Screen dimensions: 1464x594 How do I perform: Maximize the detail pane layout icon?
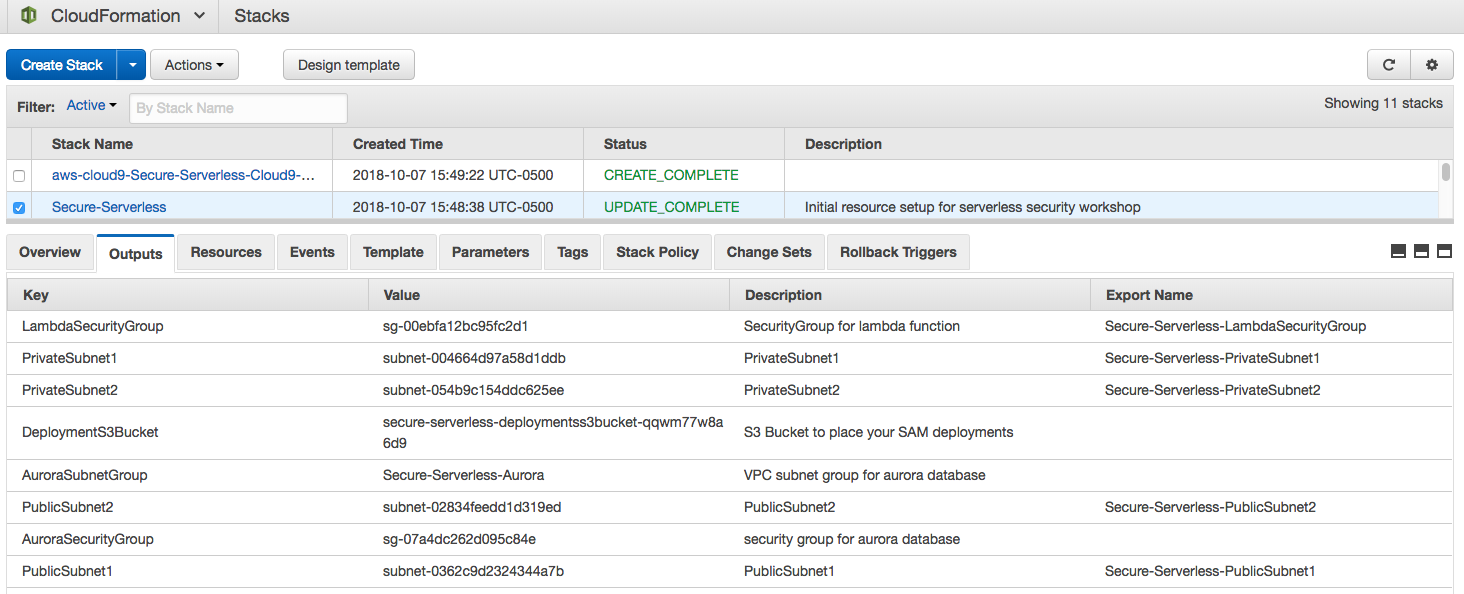point(1444,252)
